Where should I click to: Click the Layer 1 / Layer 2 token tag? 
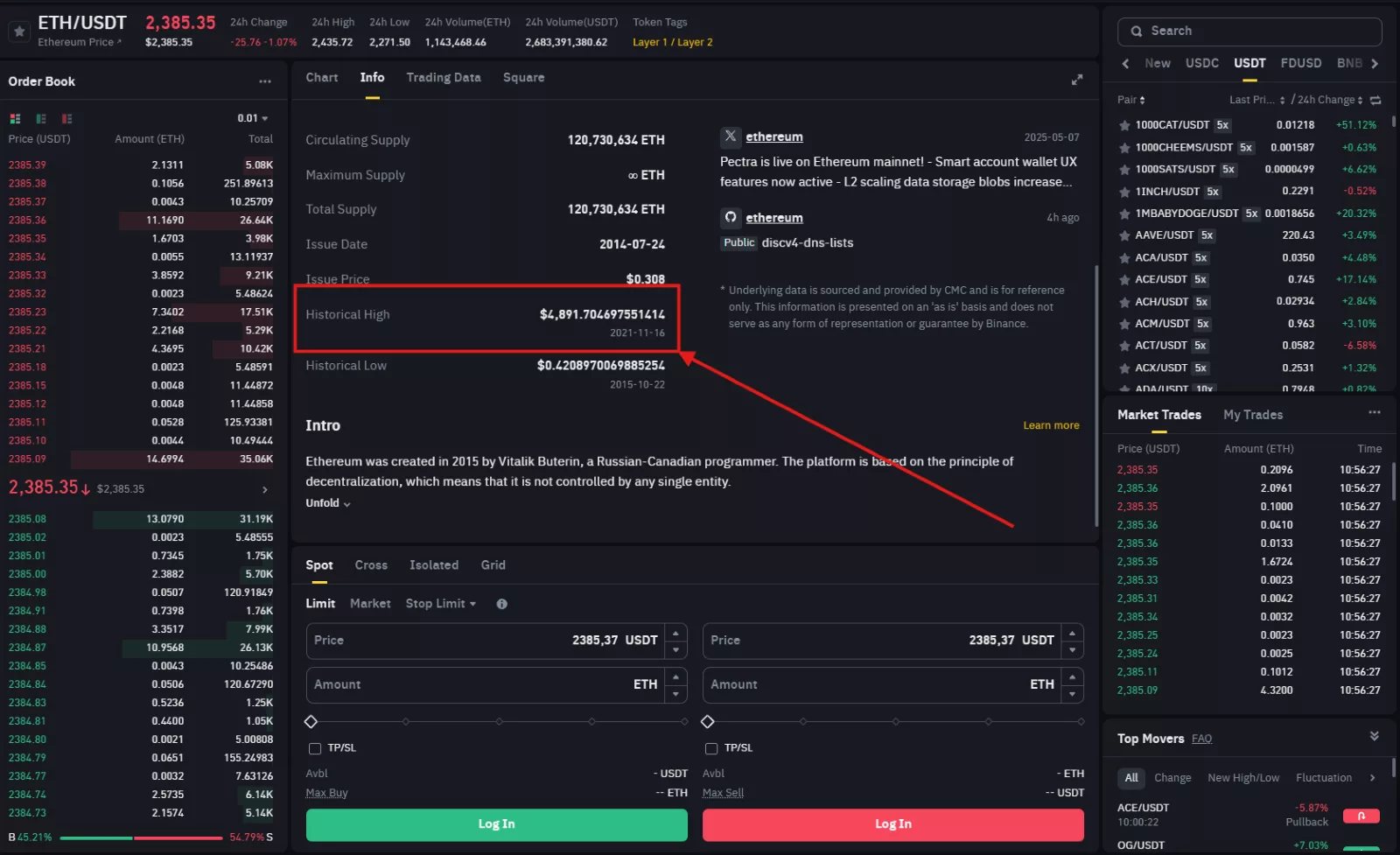point(672,42)
